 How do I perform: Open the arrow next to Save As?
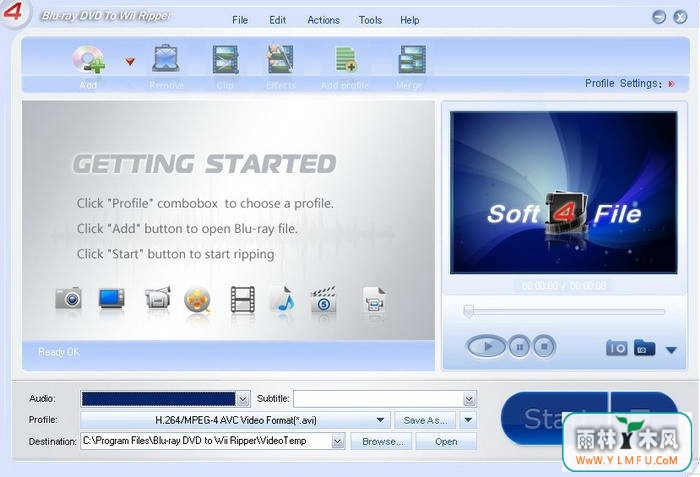[468, 420]
